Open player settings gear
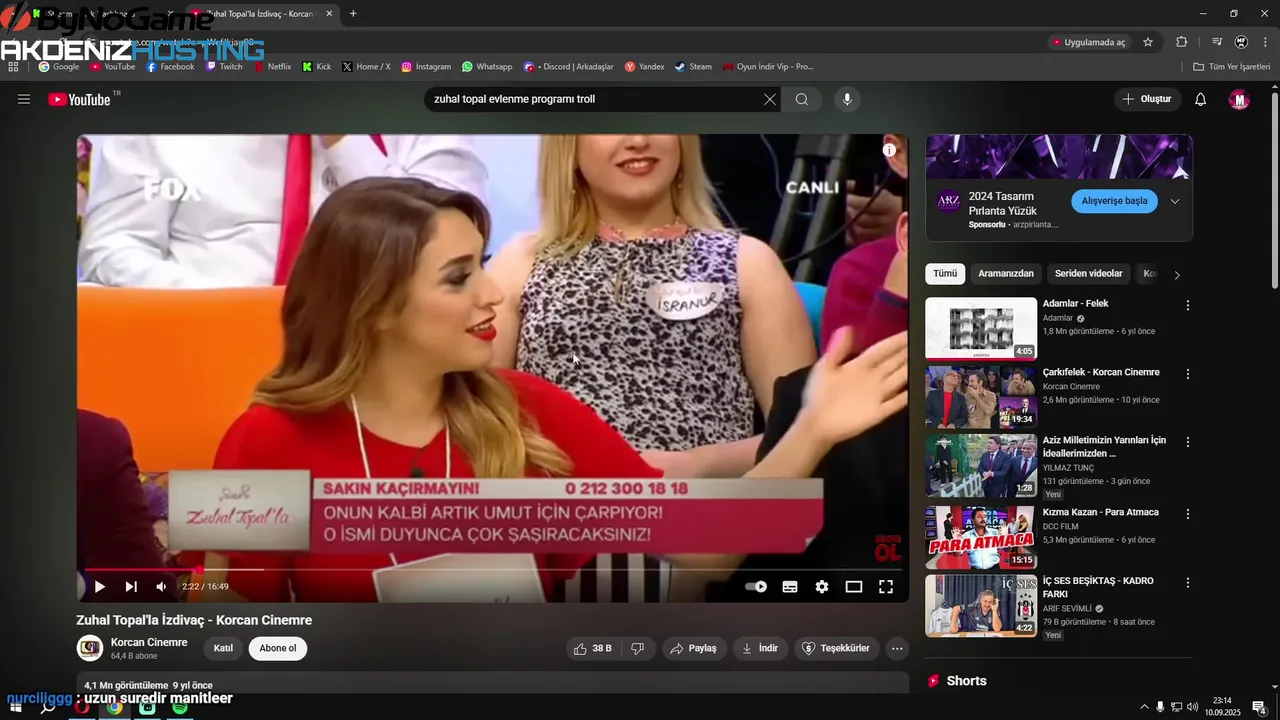The width and height of the screenshot is (1280, 720). (x=822, y=587)
